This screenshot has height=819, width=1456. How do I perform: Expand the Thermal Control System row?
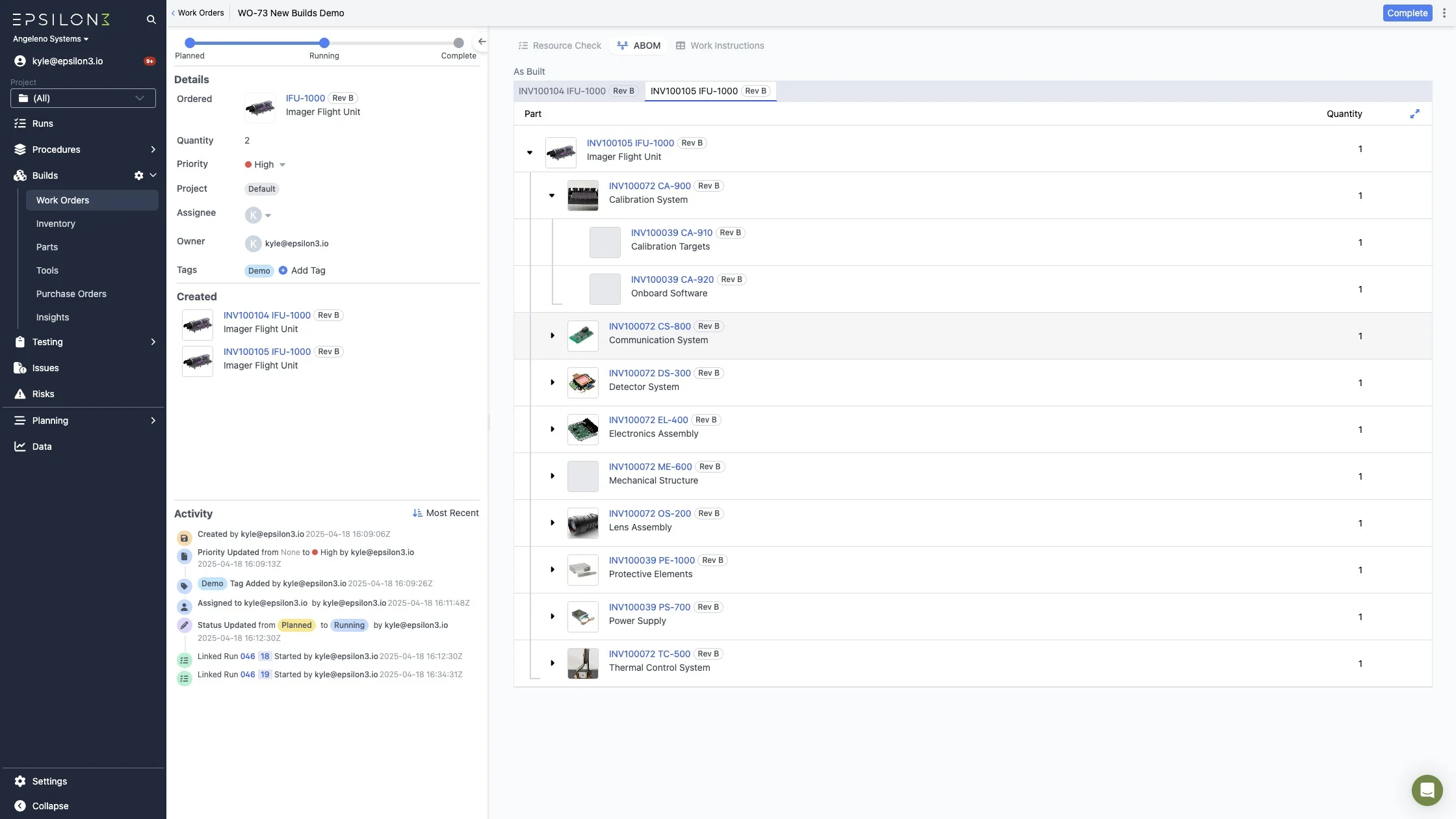pyautogui.click(x=552, y=664)
